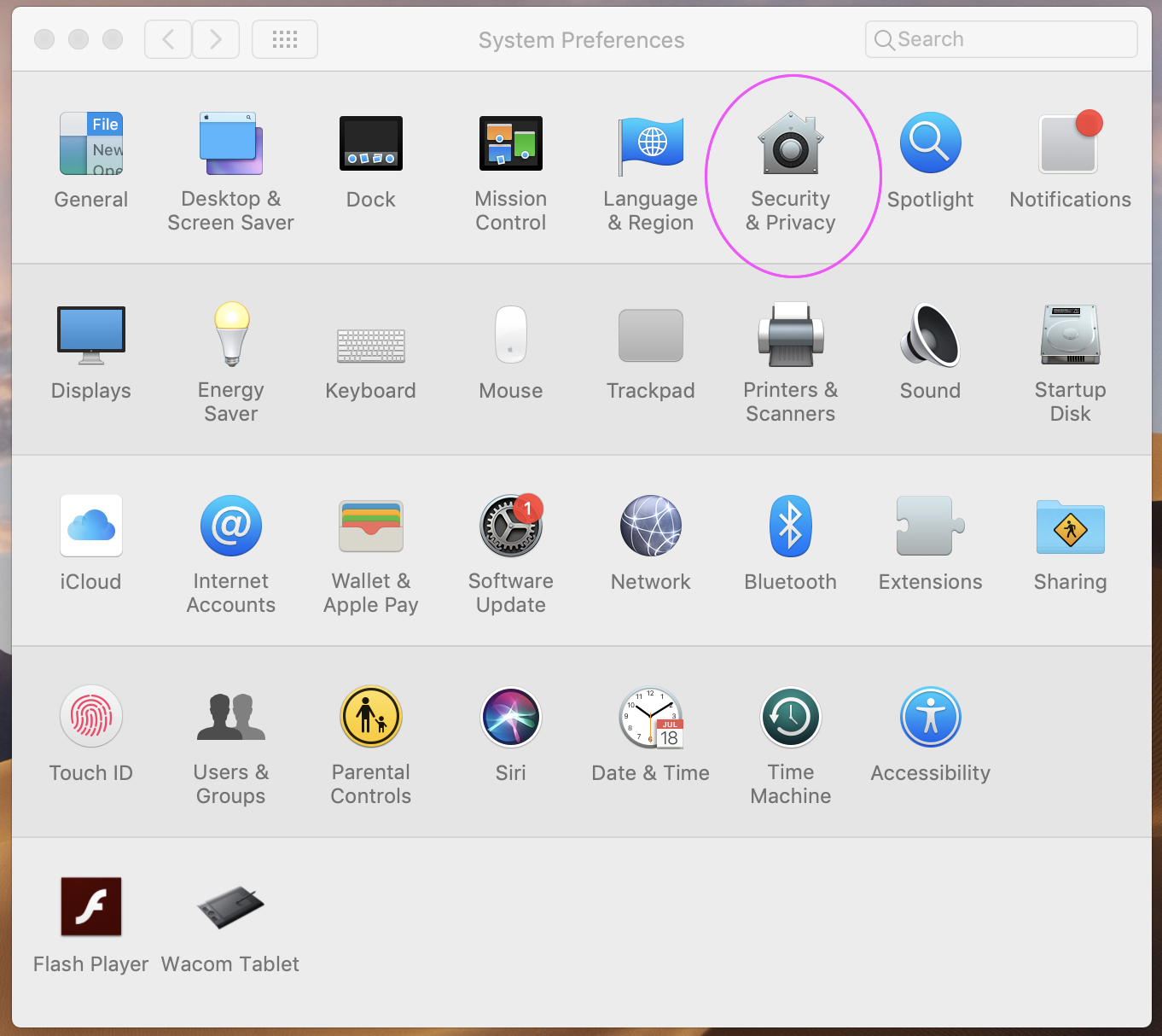Open Wacom Tablet preferences

click(230, 907)
